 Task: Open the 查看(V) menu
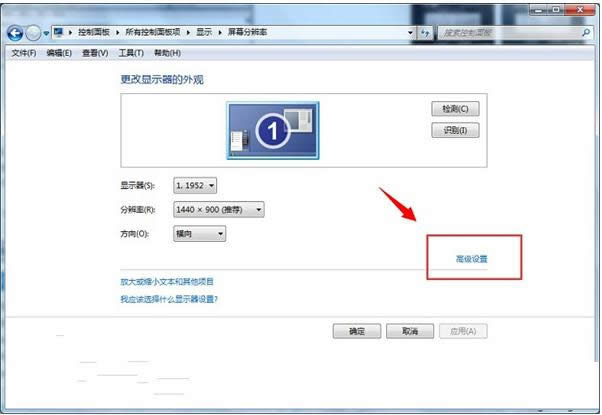[95, 53]
